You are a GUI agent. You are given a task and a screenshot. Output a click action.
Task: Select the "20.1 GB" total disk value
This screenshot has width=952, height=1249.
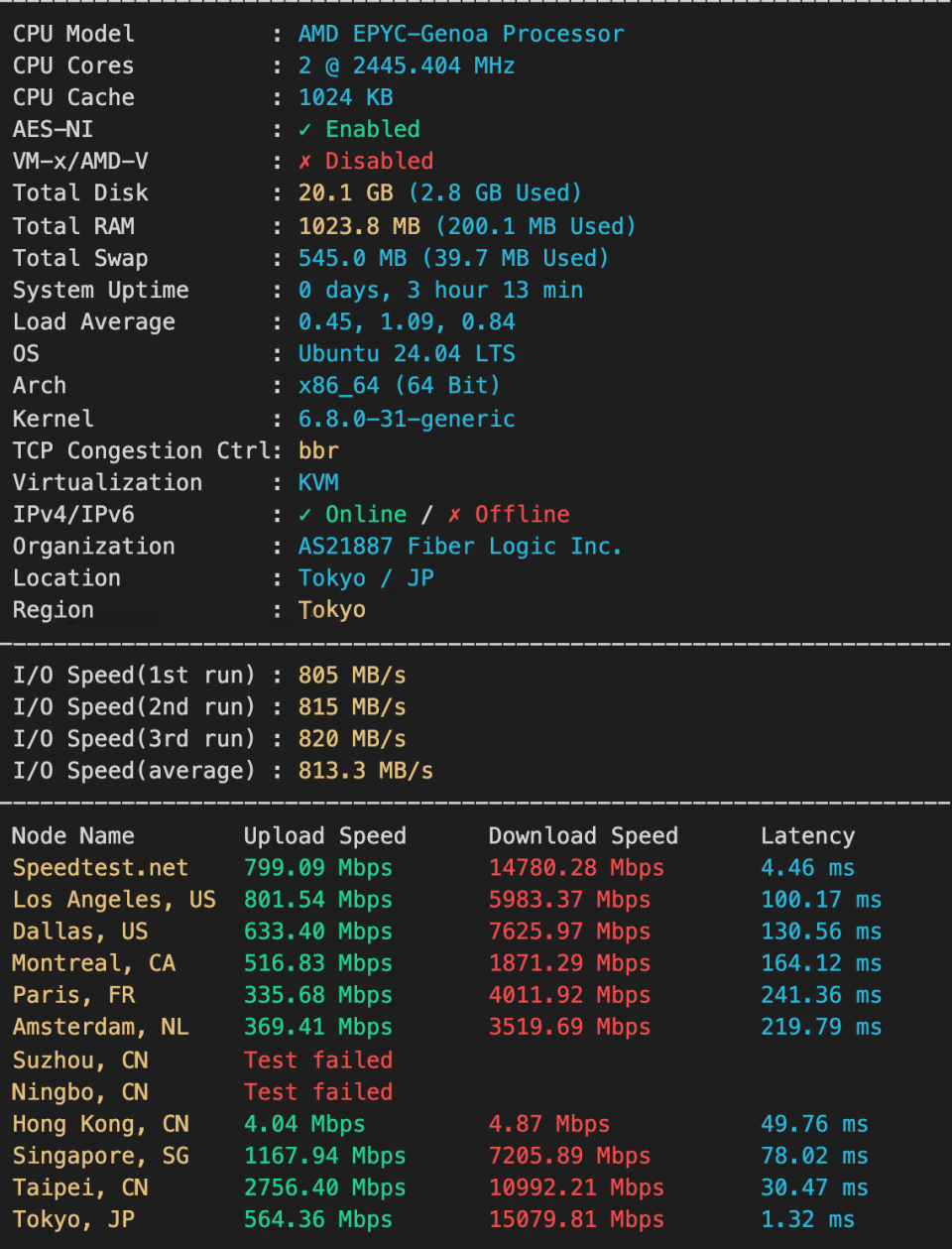[x=346, y=192]
